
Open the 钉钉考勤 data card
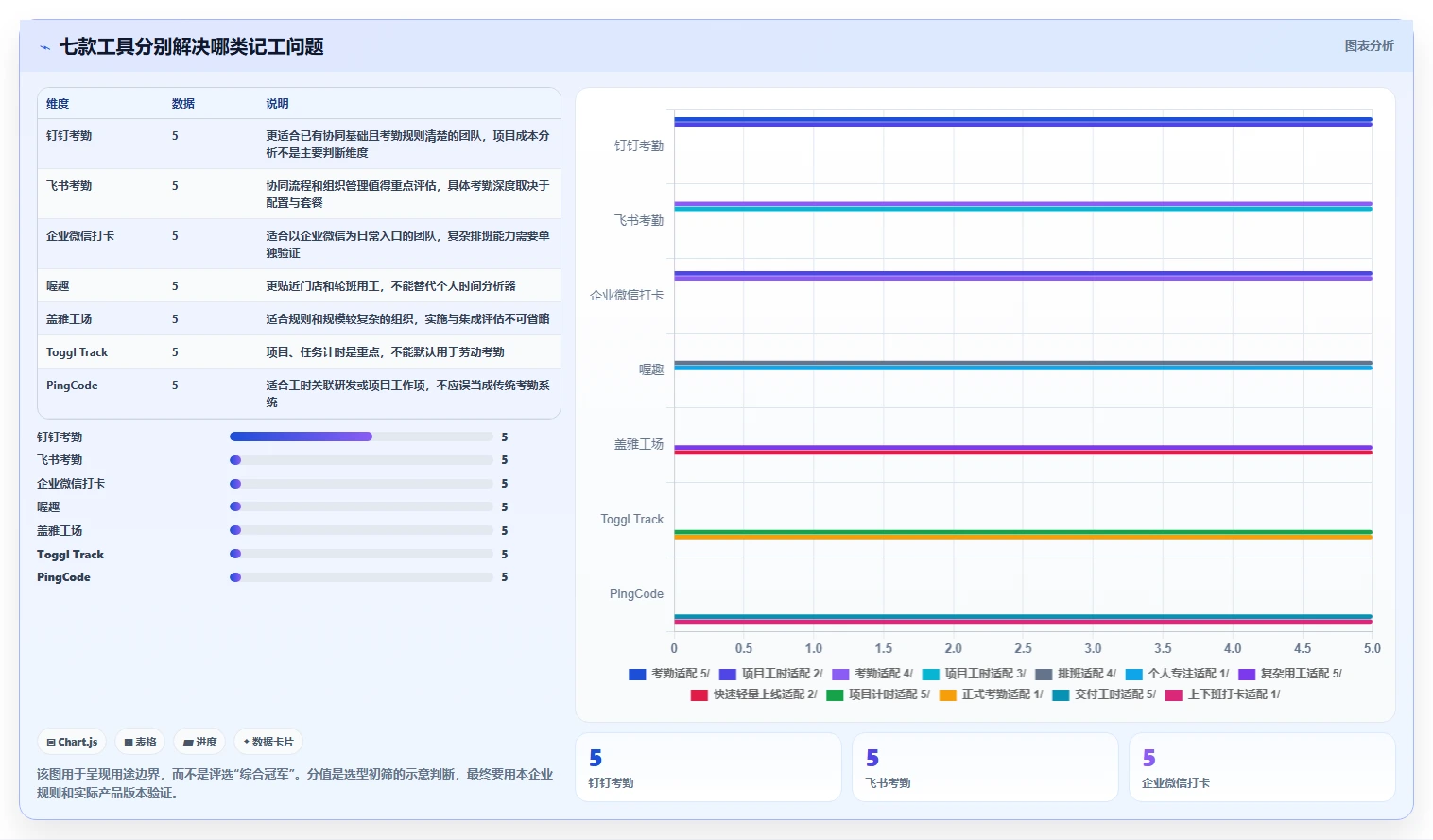pyautogui.click(x=708, y=767)
